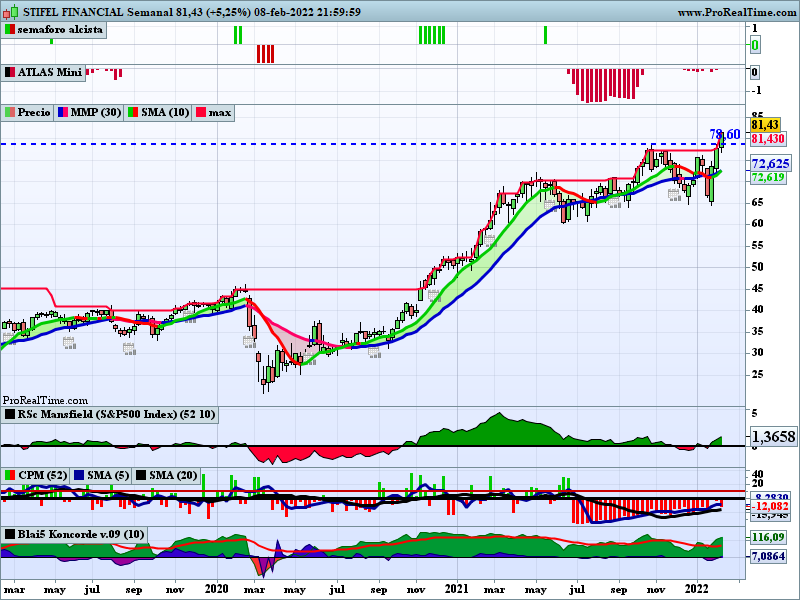The image size is (800, 600).
Task: Open calendar event icon near December 2020
Action: pyautogui.click(x=434, y=296)
